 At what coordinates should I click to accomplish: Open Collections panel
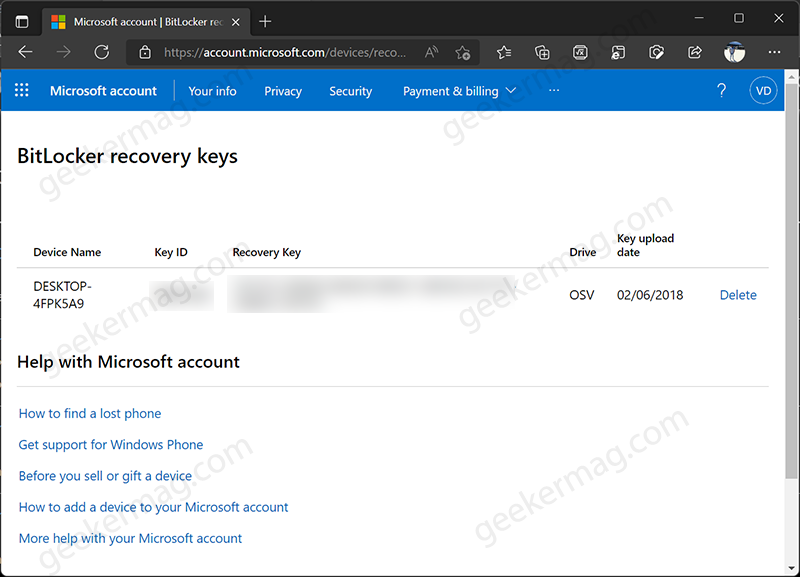coord(542,52)
